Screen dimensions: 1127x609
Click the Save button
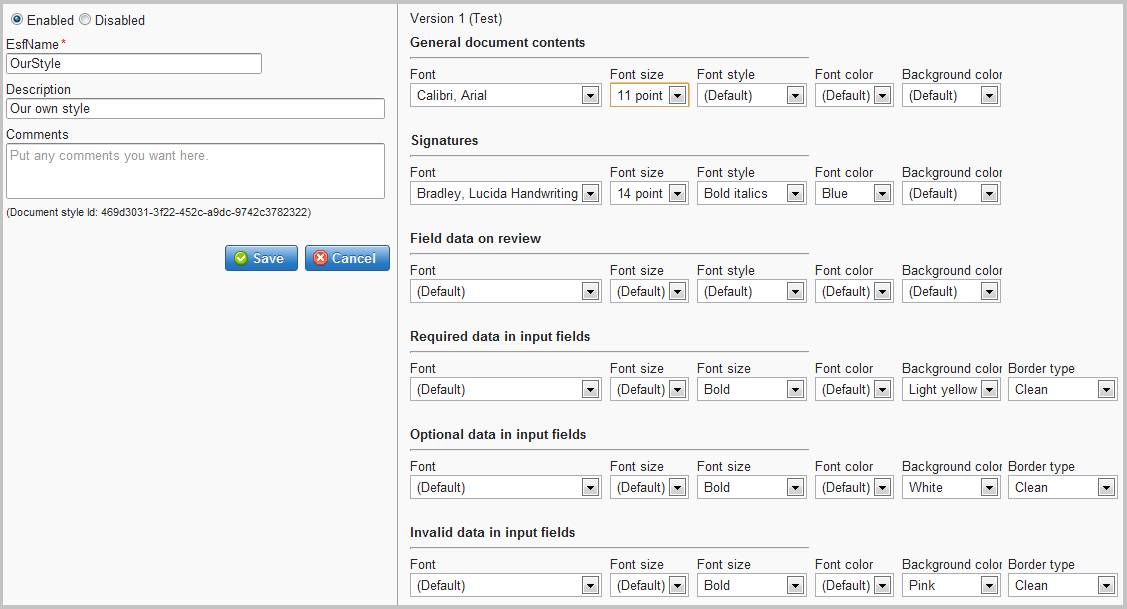[261, 258]
